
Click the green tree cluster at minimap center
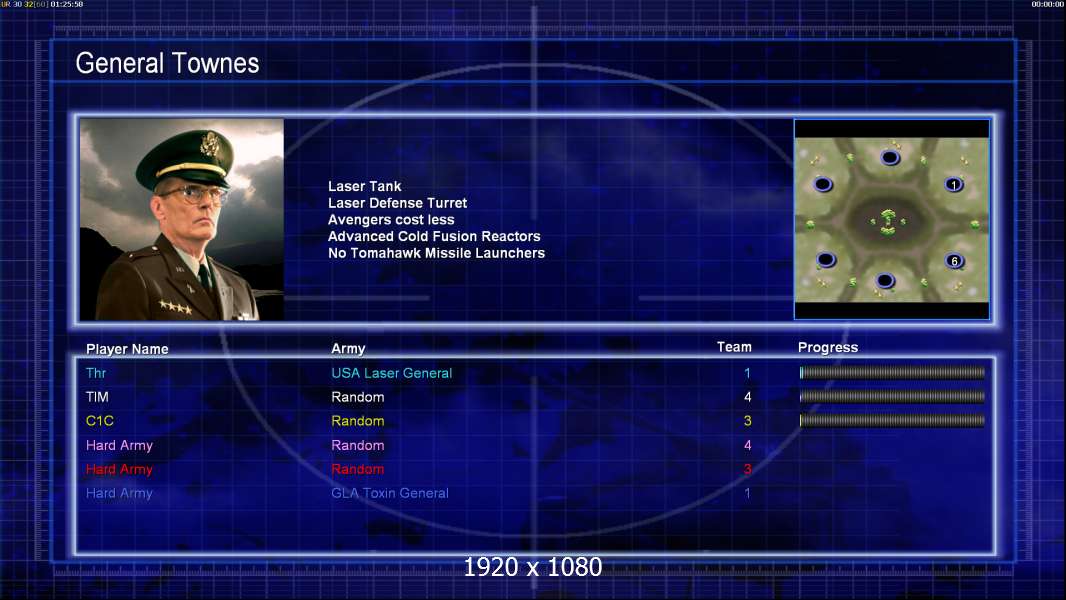coord(888,222)
